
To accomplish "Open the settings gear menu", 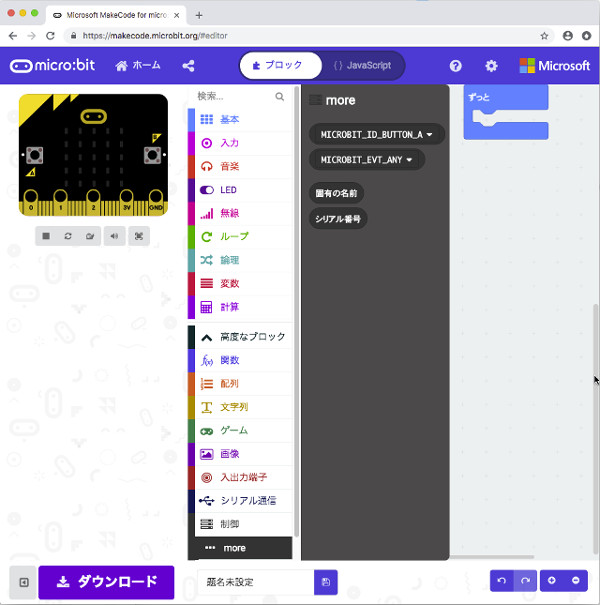I will pyautogui.click(x=491, y=66).
